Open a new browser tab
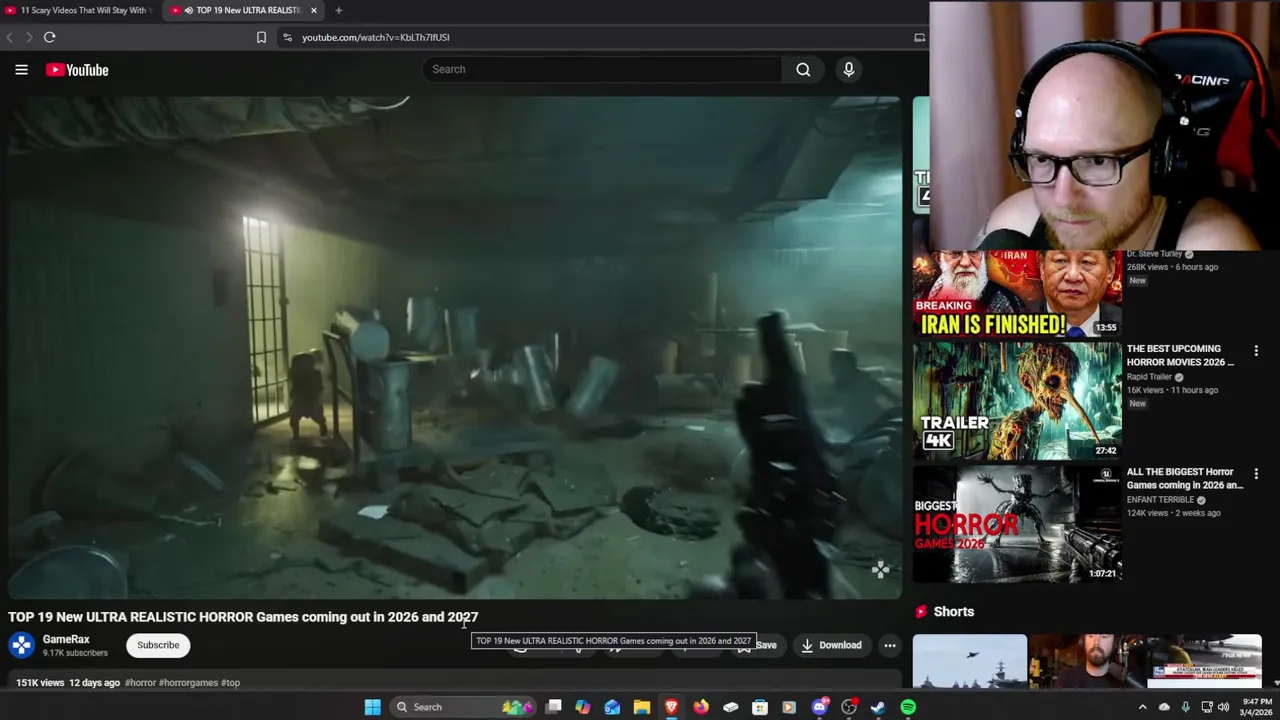This screenshot has height=720, width=1280. pyautogui.click(x=338, y=10)
